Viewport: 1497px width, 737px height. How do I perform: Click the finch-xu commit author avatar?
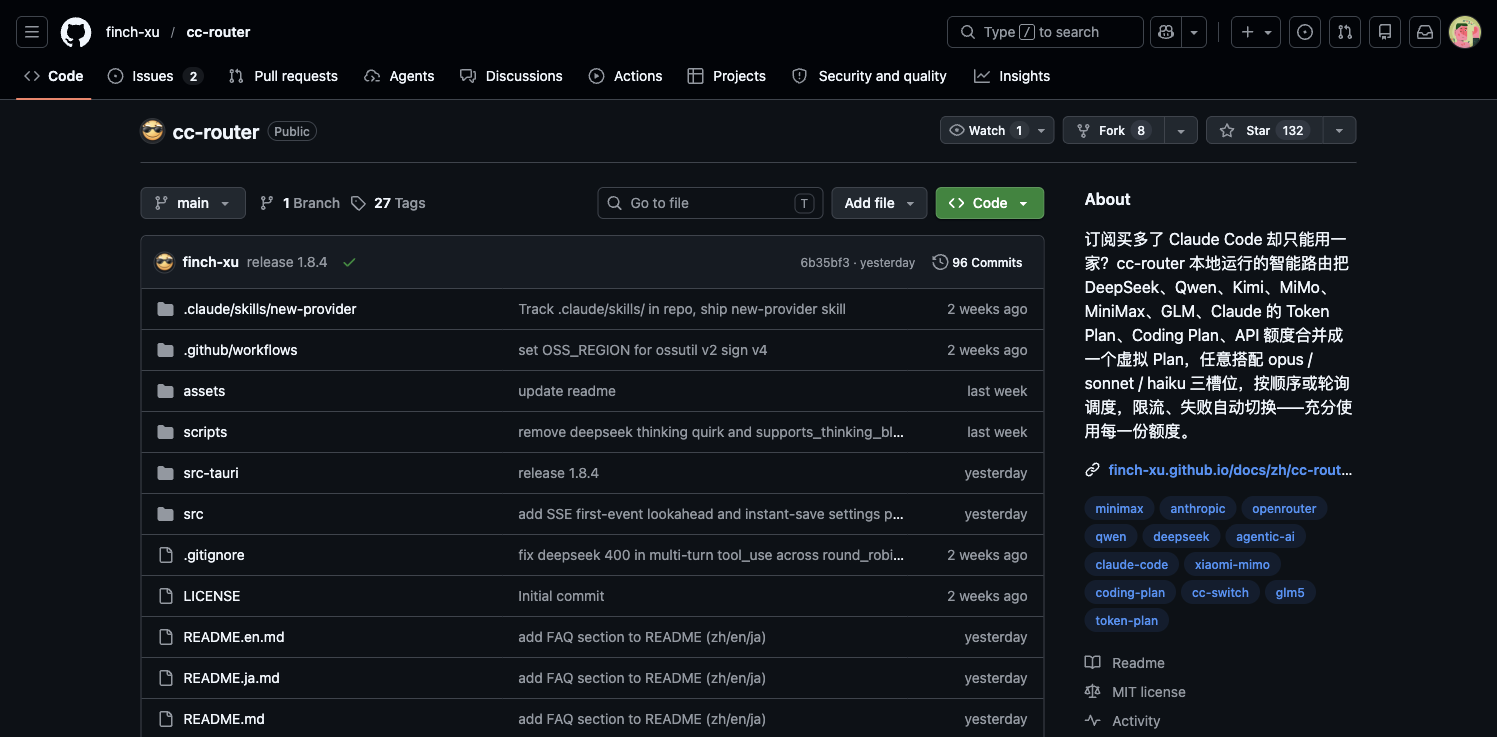(165, 262)
